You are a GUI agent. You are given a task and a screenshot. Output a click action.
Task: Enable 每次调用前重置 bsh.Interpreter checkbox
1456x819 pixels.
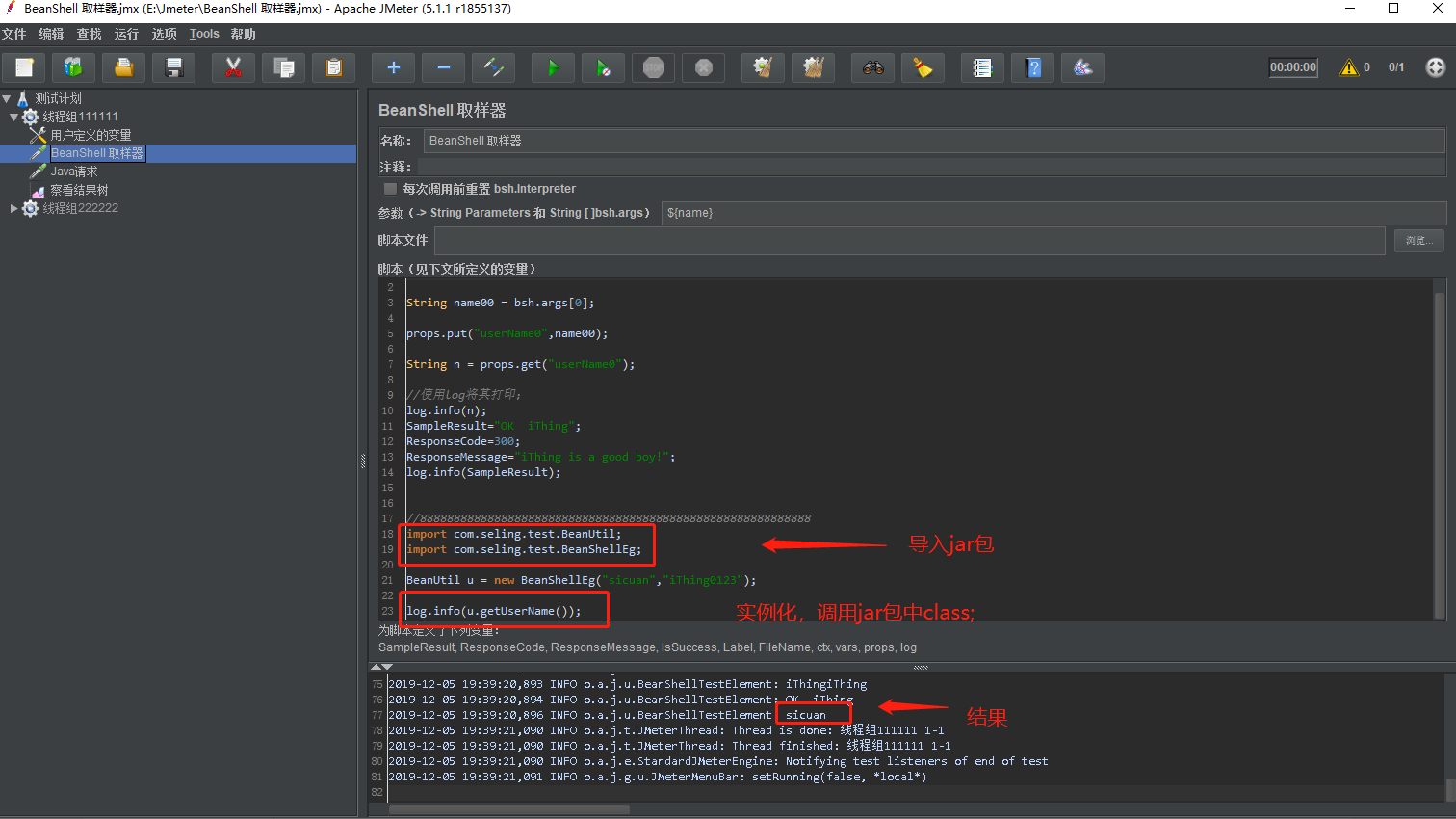click(x=389, y=189)
